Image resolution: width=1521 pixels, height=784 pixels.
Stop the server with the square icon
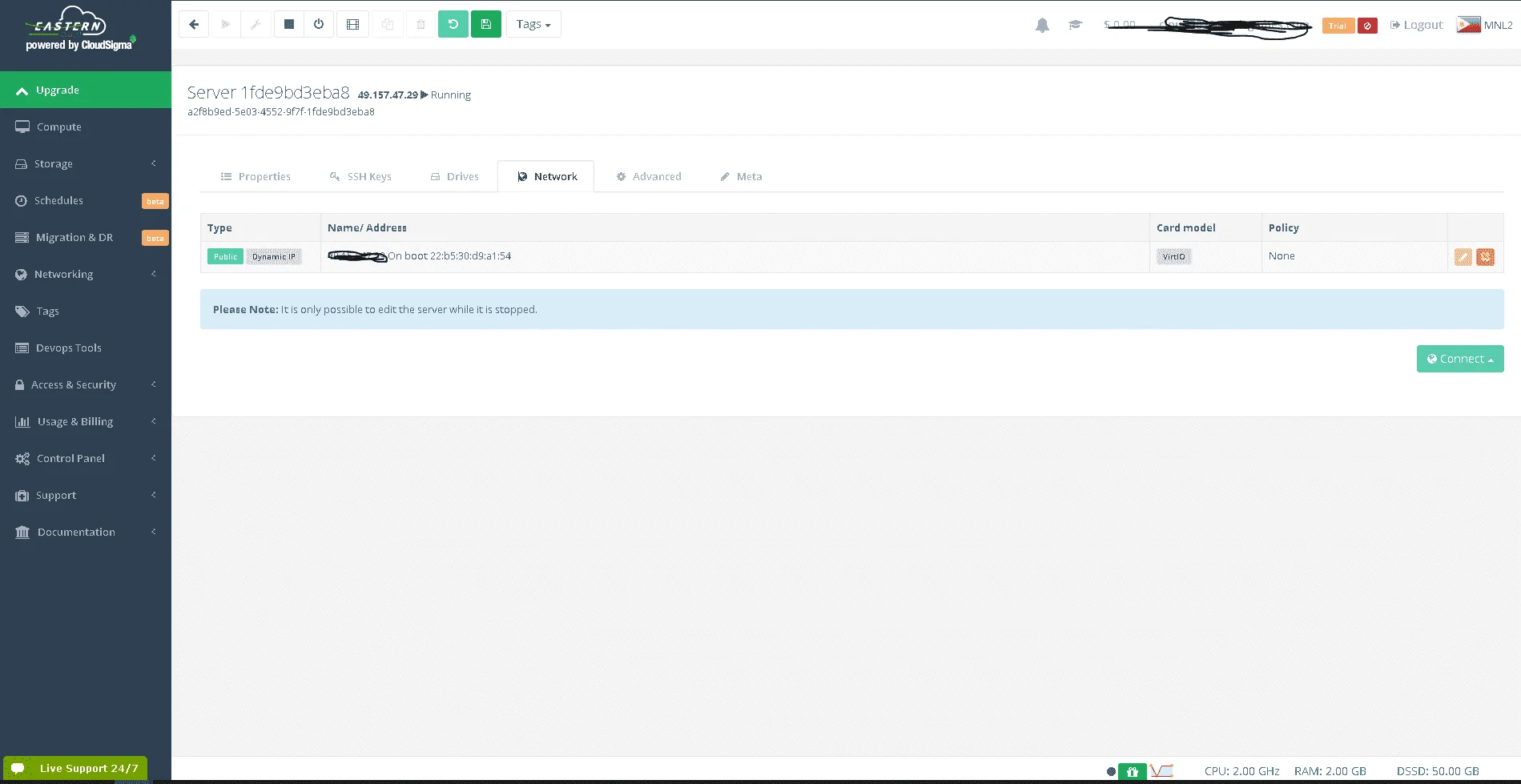coord(289,24)
